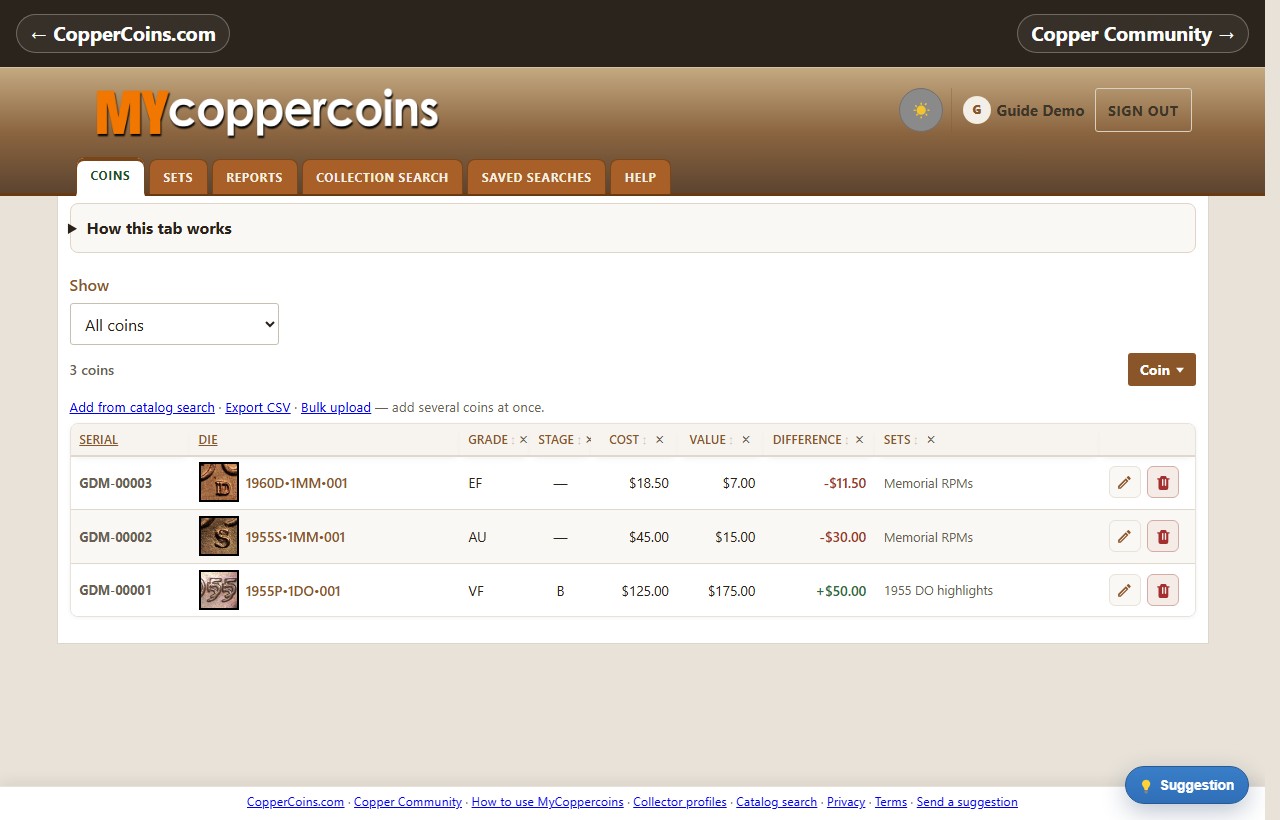Image resolution: width=1280 pixels, height=820 pixels.
Task: Click 'Memorial RPMs' in GDM-00003 row
Action: [x=928, y=483]
